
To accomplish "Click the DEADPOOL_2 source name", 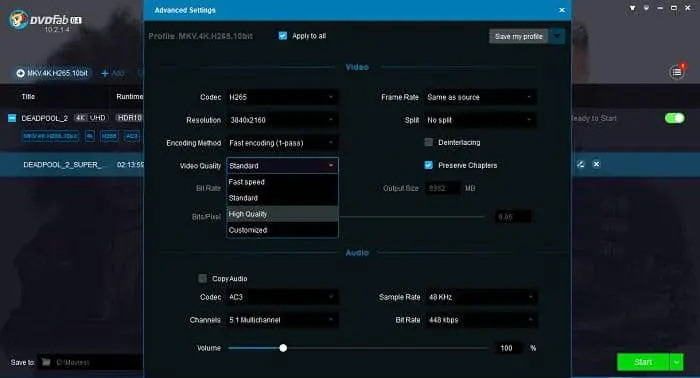I will click(x=45, y=118).
